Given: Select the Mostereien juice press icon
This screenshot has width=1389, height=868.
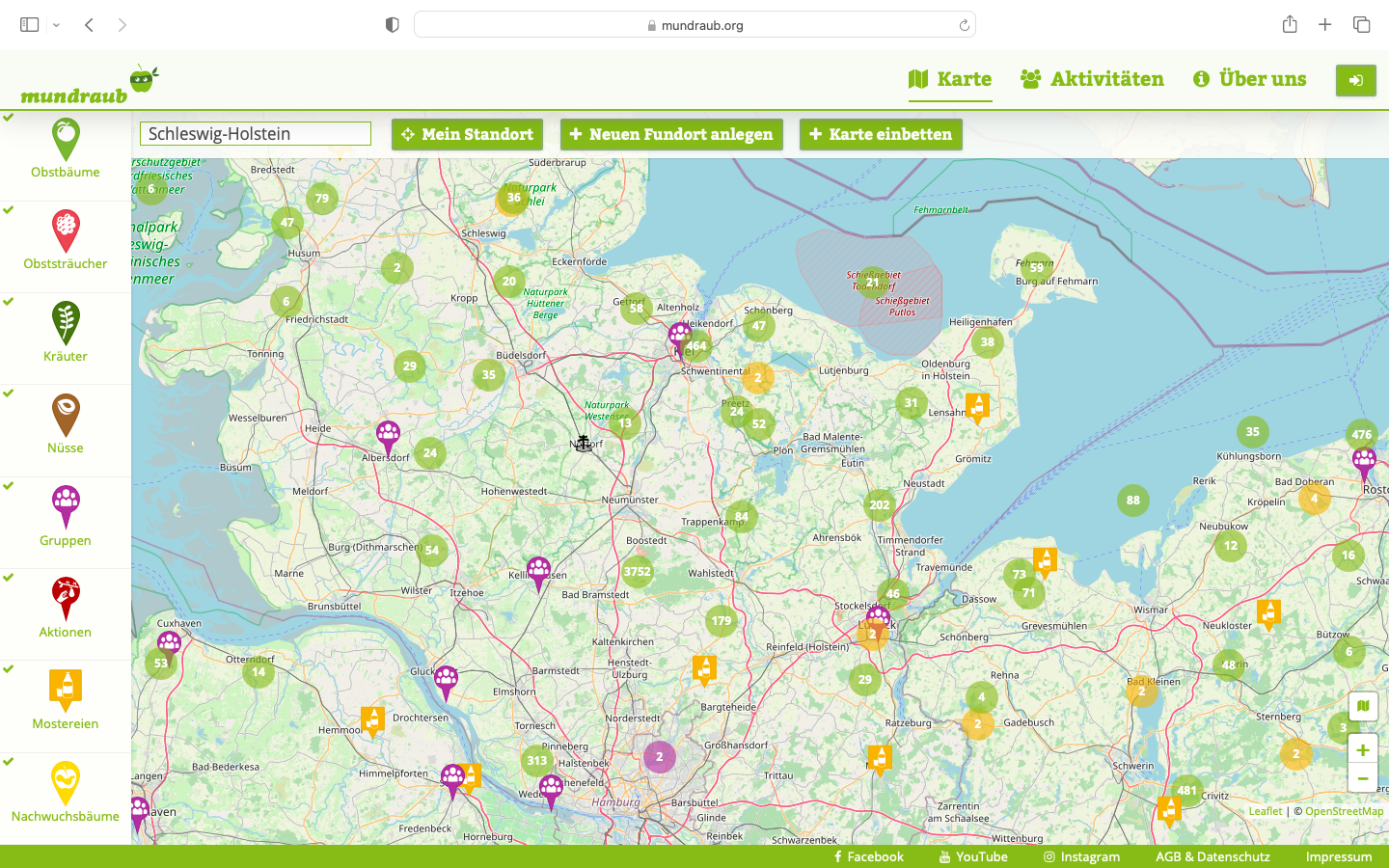Looking at the screenshot, I should 66,691.
